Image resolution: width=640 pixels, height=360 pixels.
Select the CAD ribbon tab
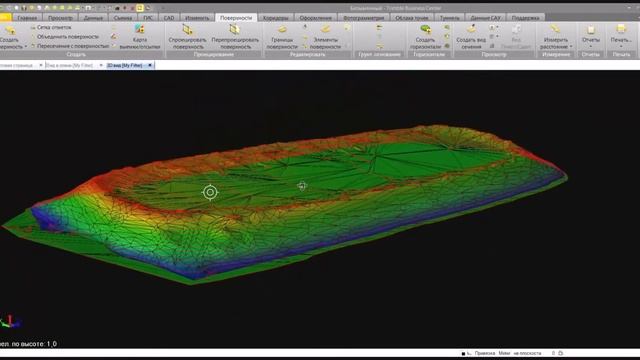pos(169,18)
